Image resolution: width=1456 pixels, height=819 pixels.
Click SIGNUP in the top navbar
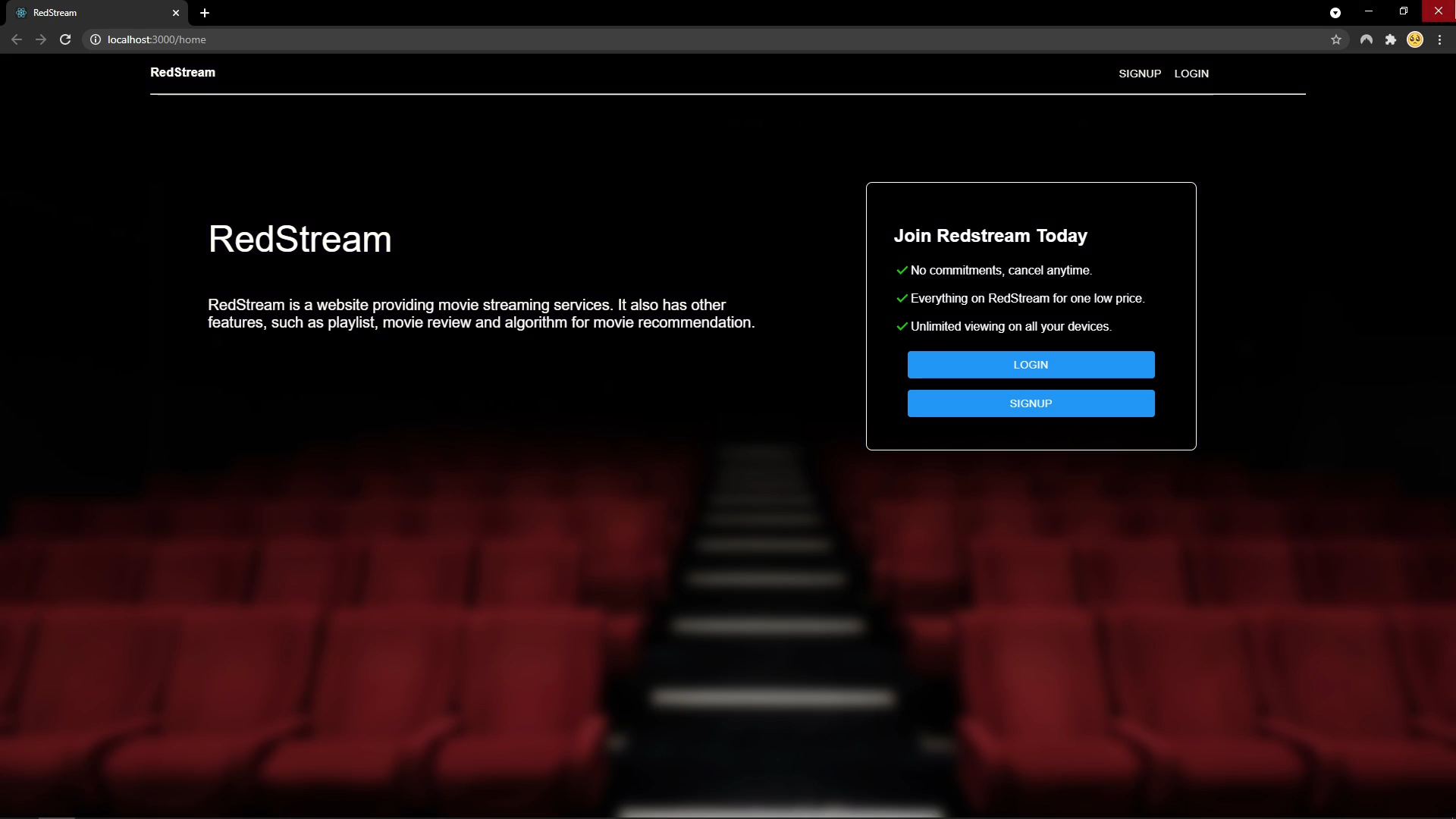tap(1140, 74)
